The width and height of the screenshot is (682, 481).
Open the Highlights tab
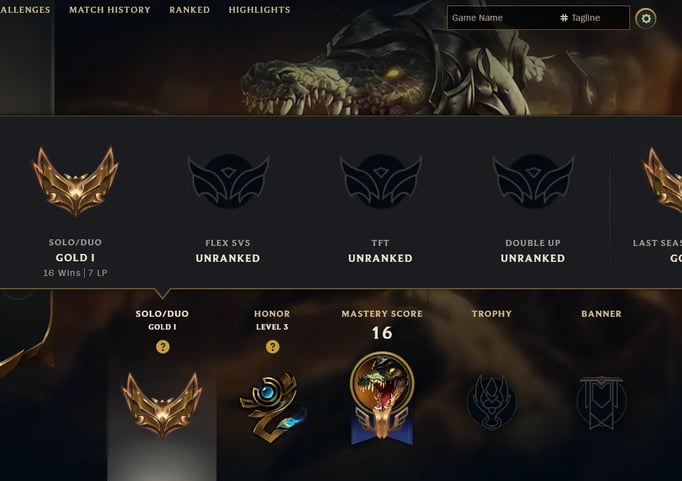tap(259, 10)
